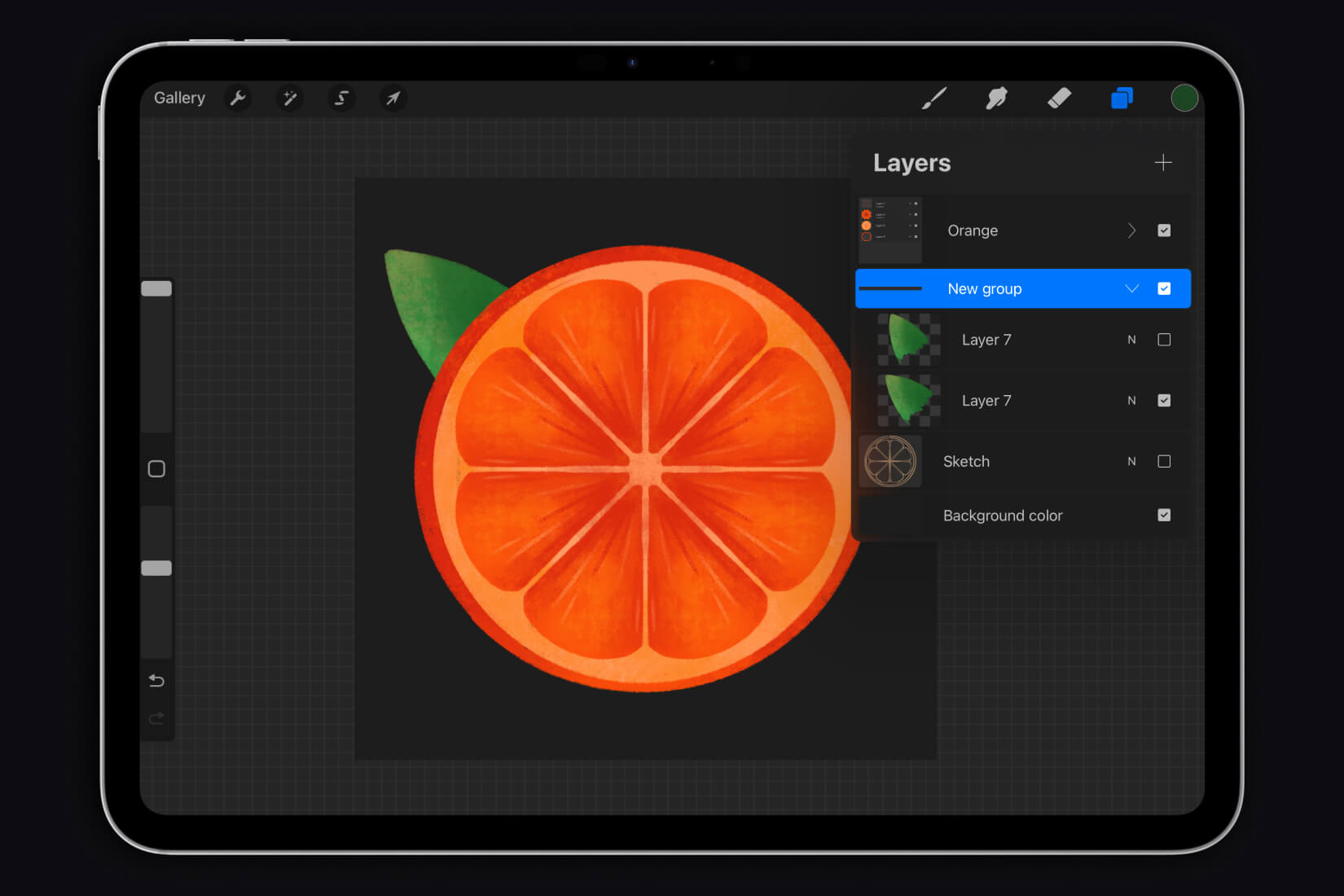
Task: Open the Actions wrench menu
Action: point(238,99)
